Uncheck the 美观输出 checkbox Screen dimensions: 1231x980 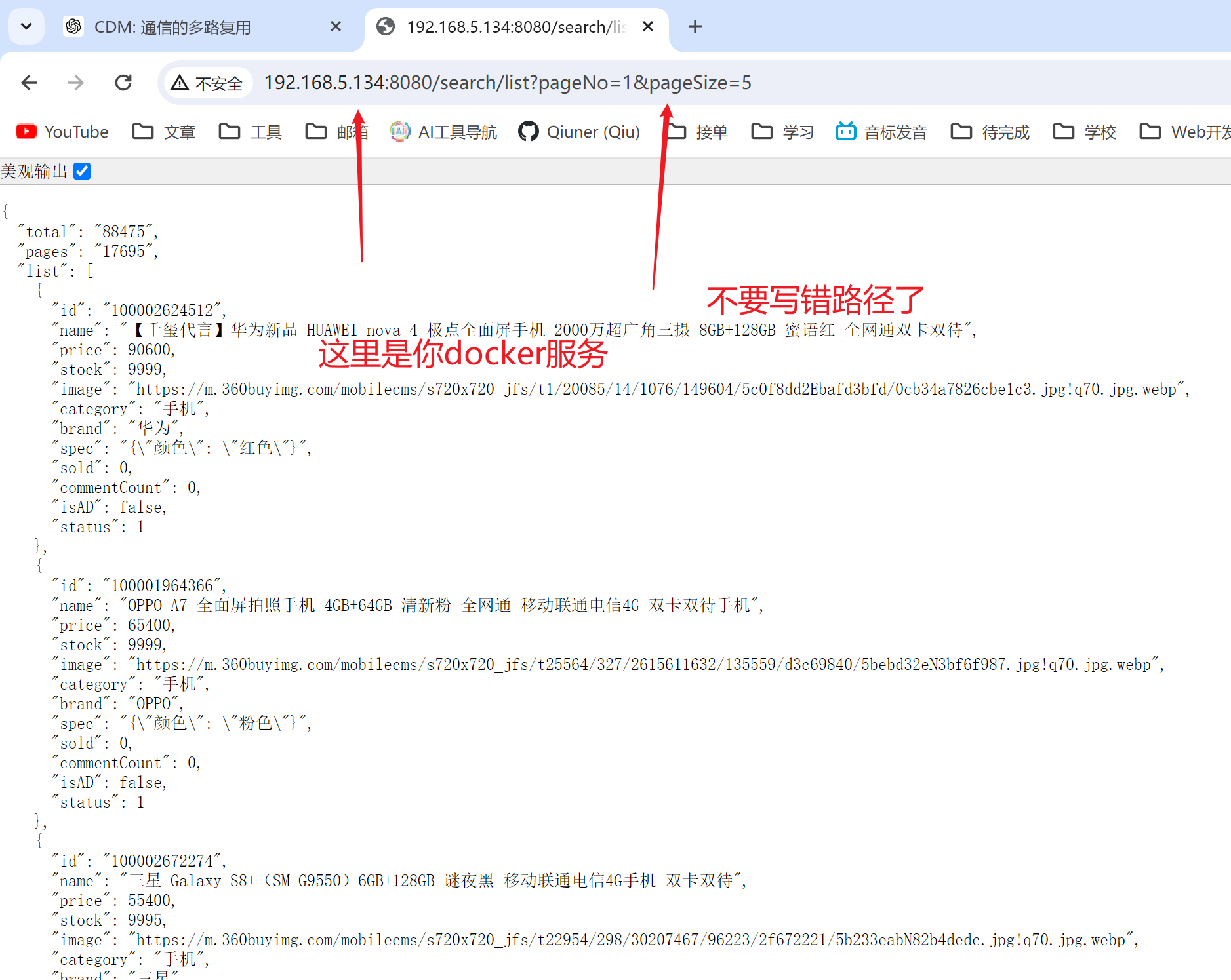(x=82, y=171)
